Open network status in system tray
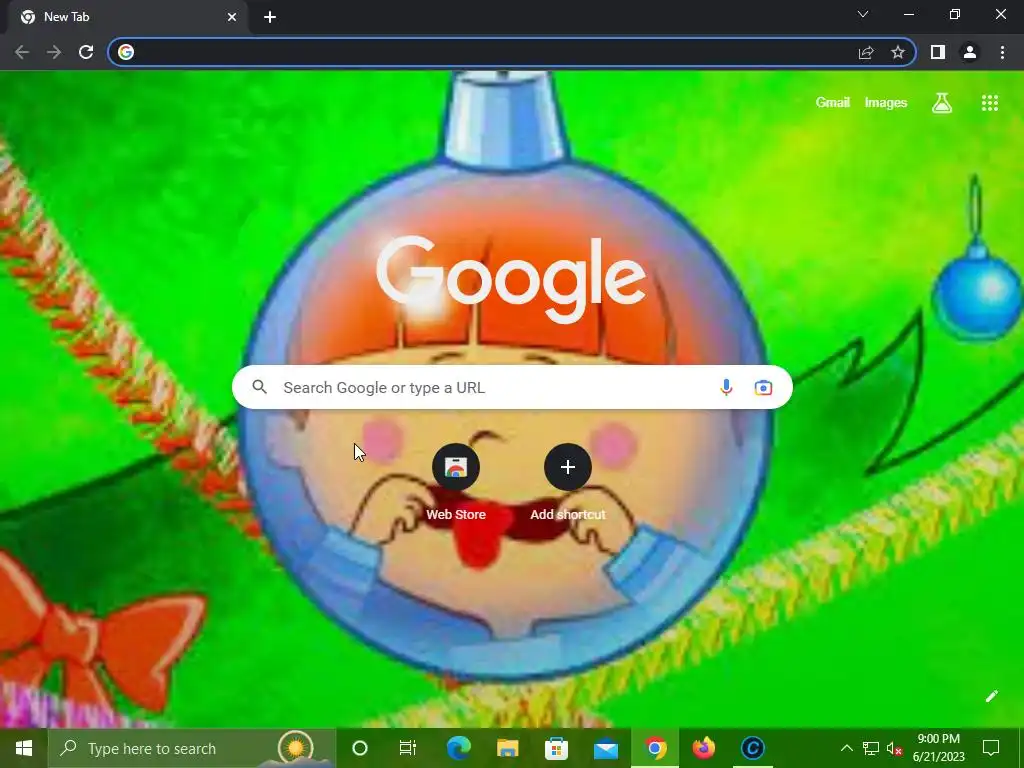1024x768 pixels. point(871,748)
